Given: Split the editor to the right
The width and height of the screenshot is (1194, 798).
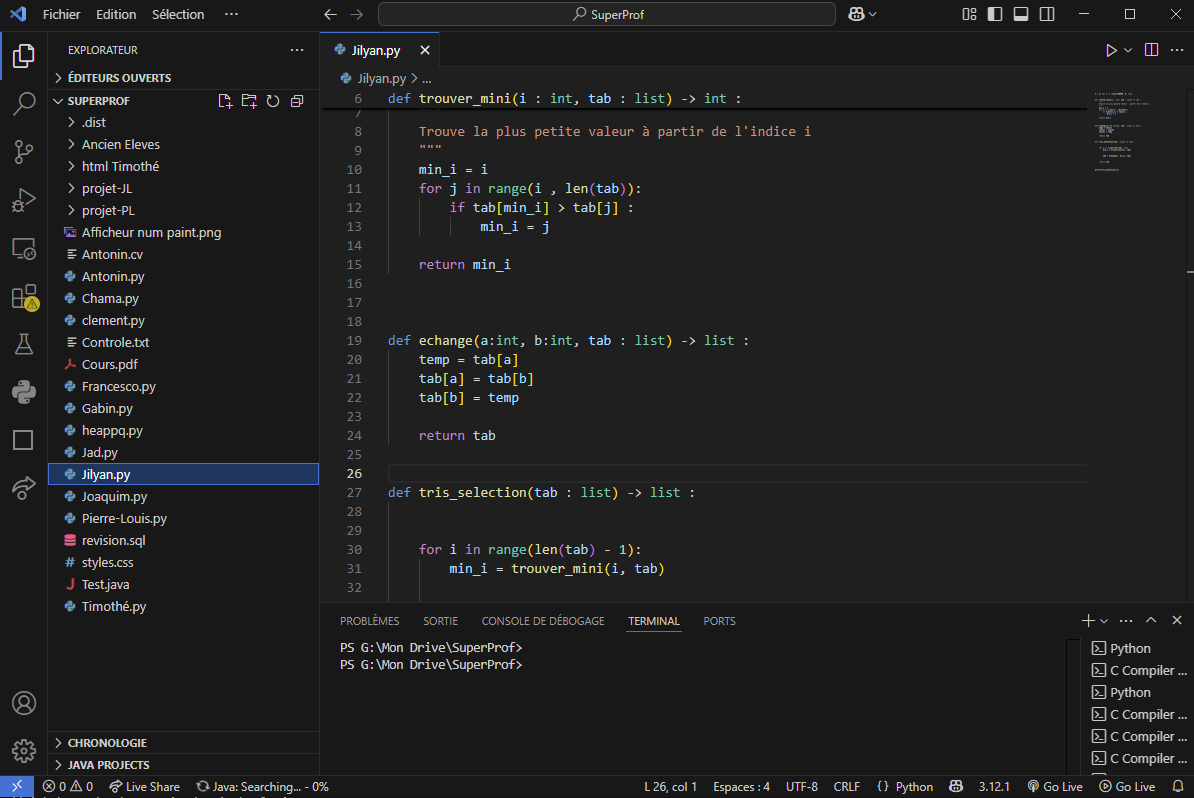Looking at the screenshot, I should (x=1151, y=50).
